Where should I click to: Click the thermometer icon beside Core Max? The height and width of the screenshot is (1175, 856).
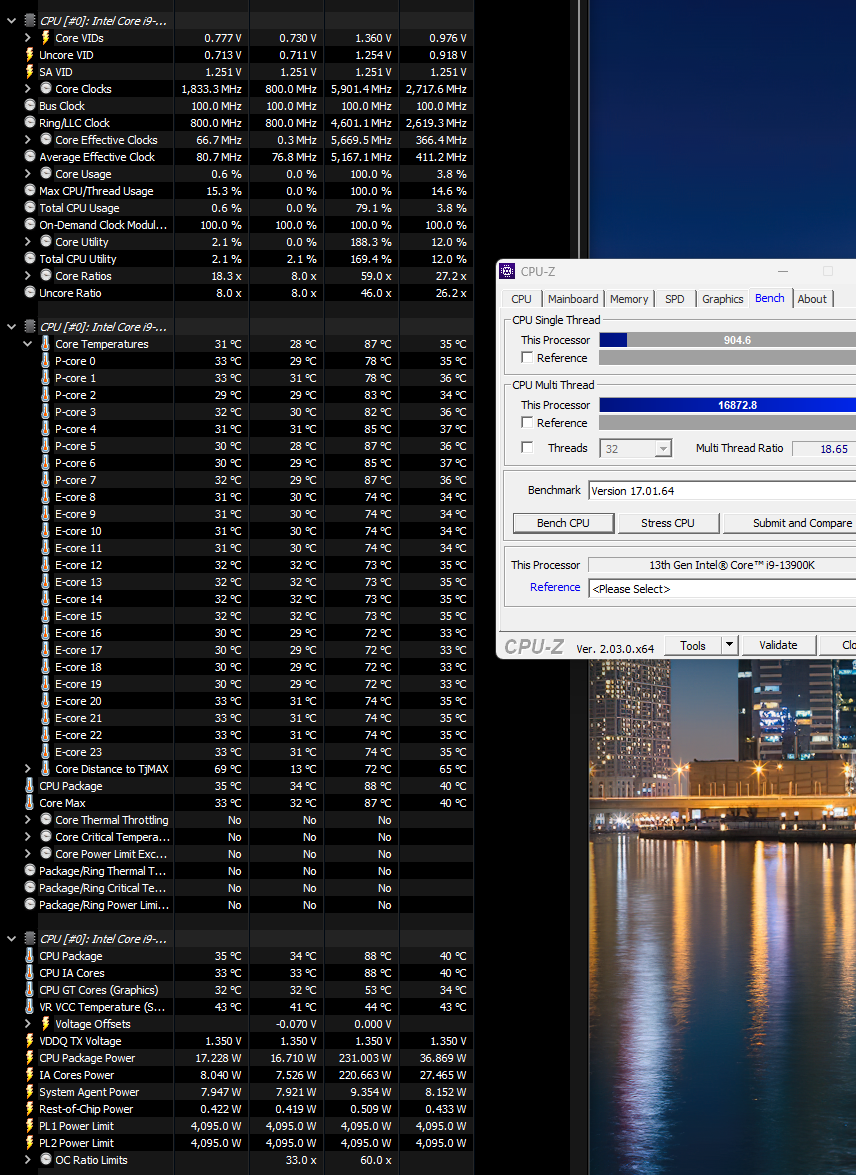pyautogui.click(x=30, y=803)
